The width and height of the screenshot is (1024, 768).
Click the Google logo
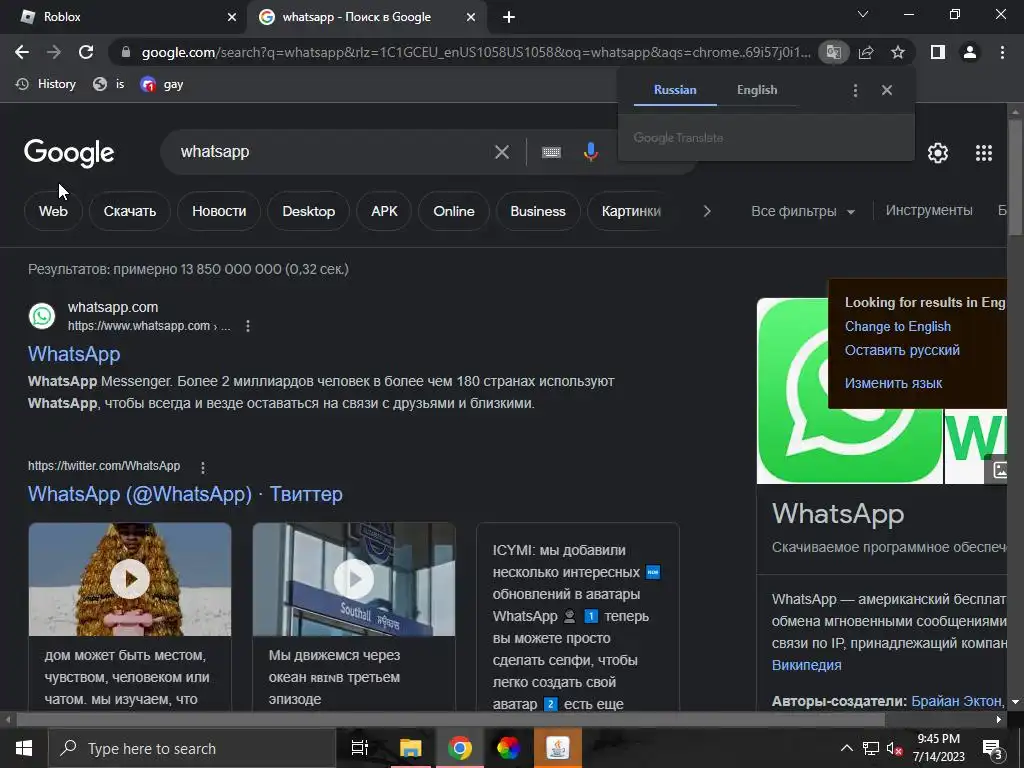coord(69,153)
